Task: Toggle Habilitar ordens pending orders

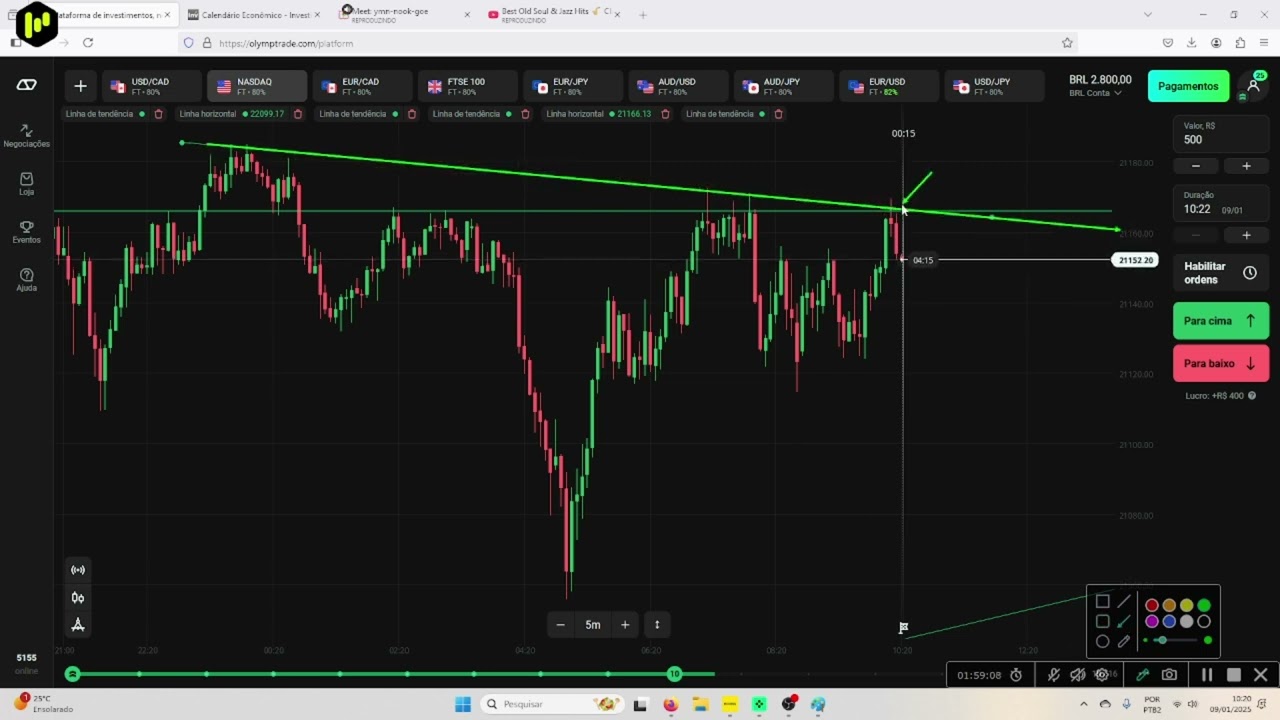Action: pos(1221,273)
